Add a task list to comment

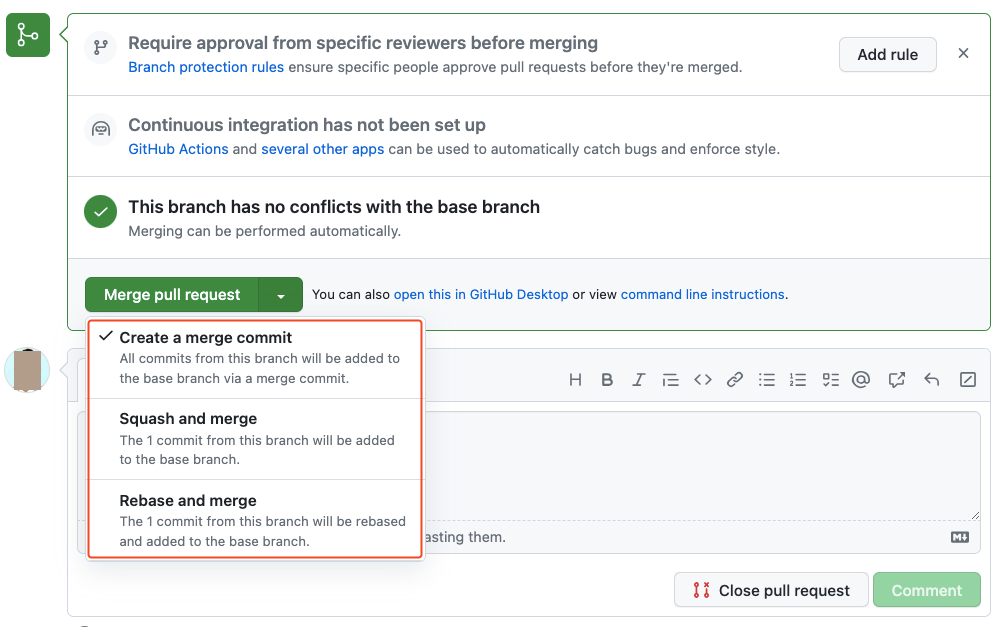coord(830,380)
